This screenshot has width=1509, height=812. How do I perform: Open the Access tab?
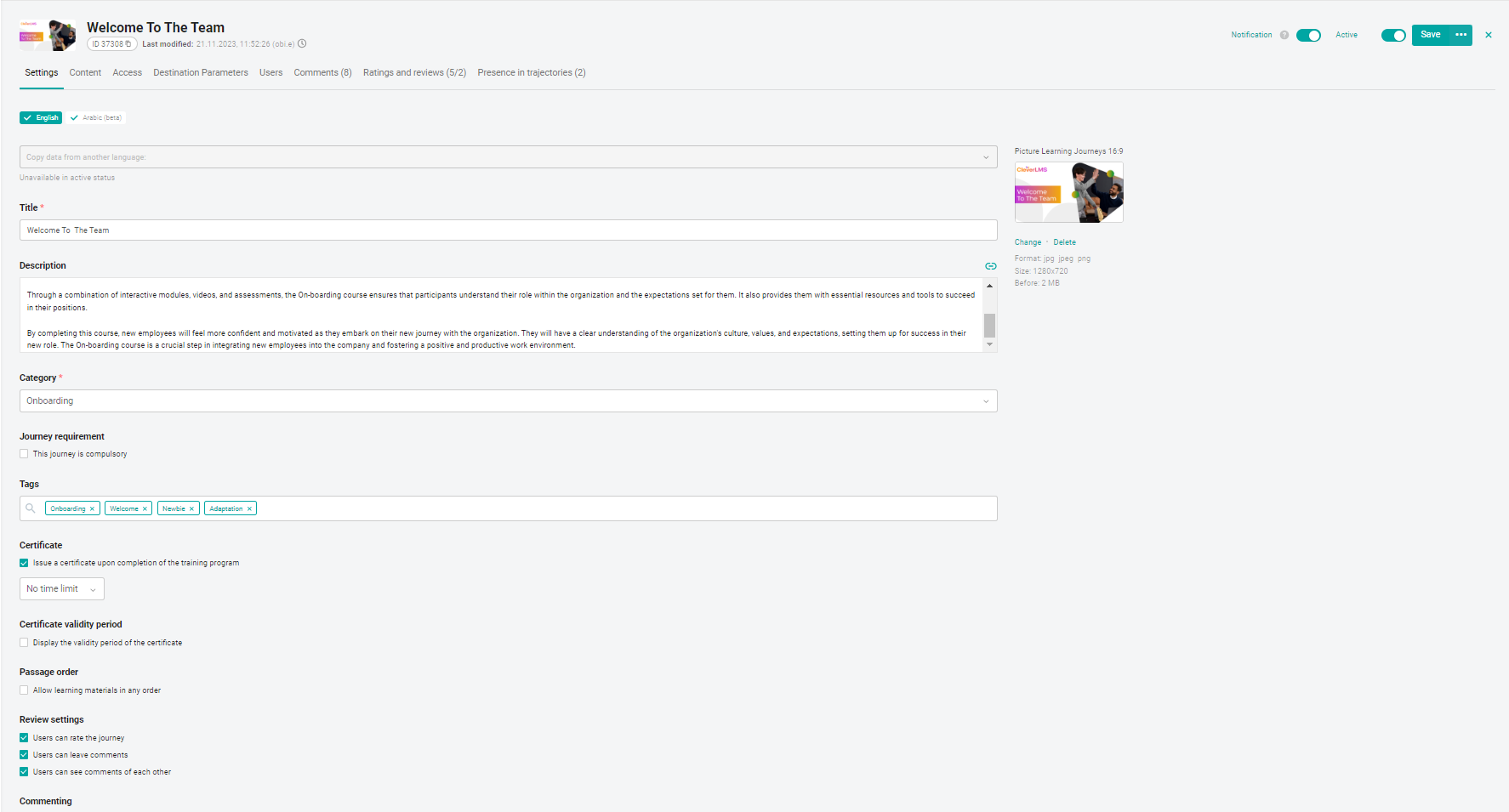click(128, 73)
